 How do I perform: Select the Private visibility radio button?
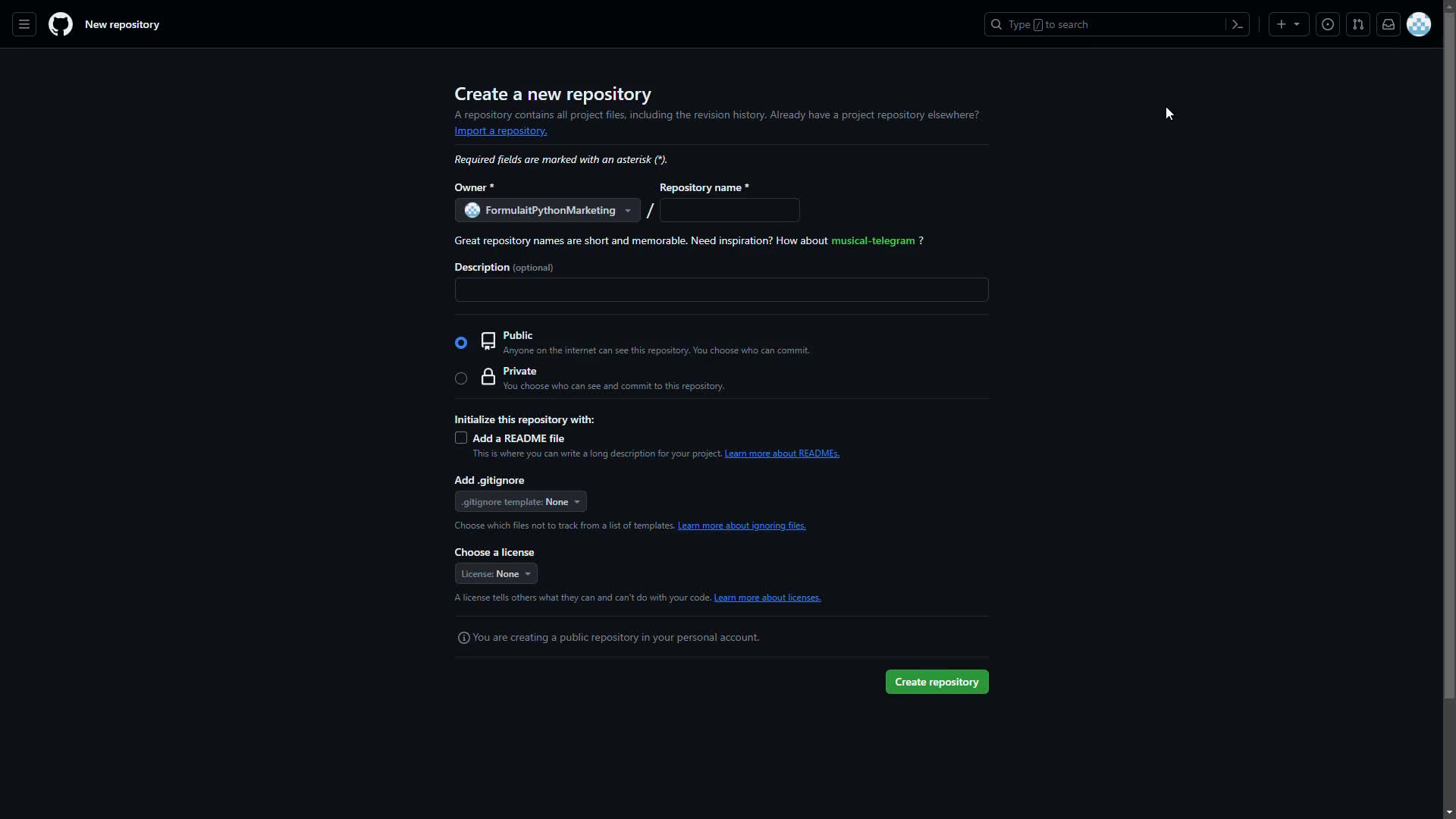tap(461, 378)
